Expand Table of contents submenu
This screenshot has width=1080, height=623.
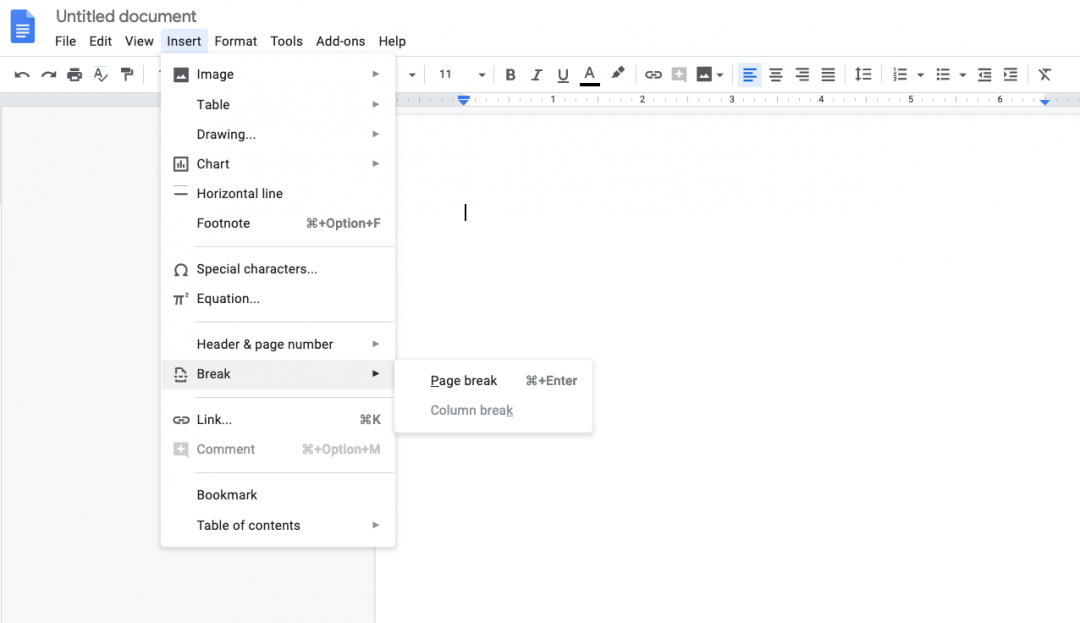pos(278,525)
